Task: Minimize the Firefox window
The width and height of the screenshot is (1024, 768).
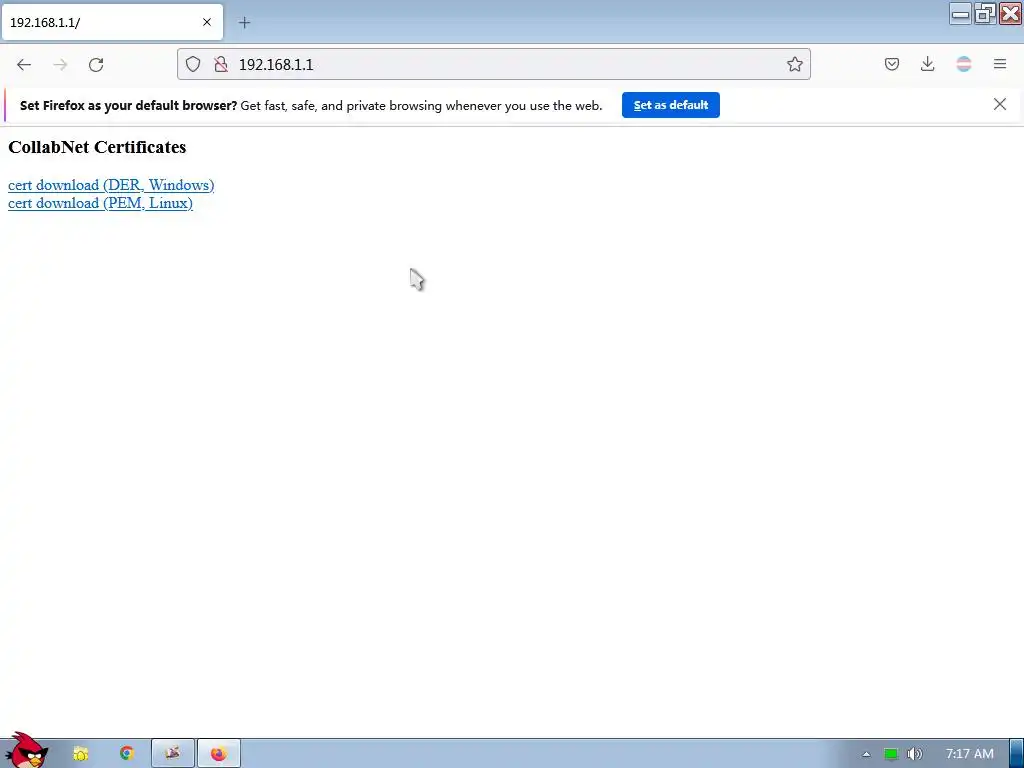Action: [960, 14]
